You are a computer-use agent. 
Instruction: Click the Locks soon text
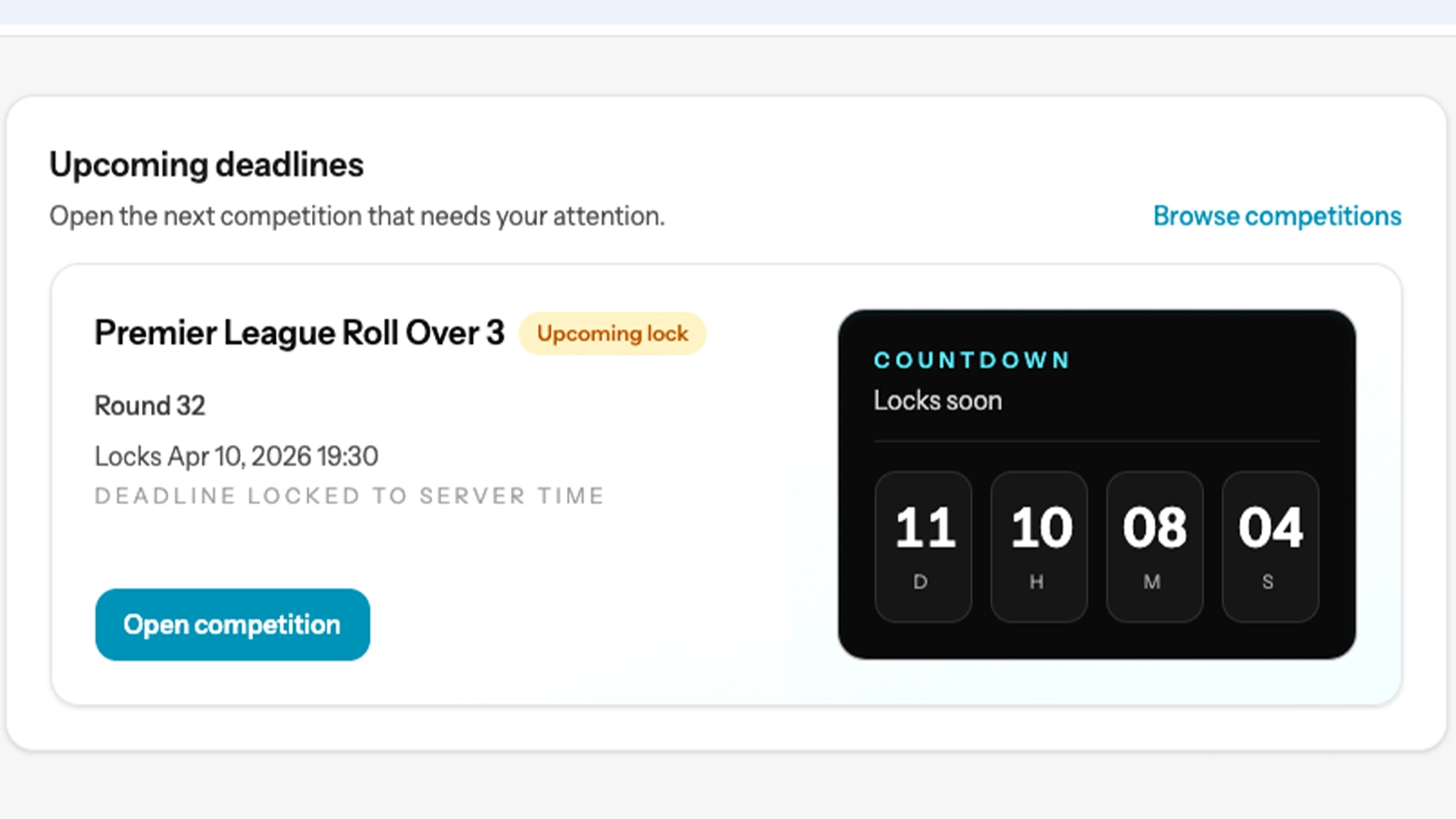point(938,400)
